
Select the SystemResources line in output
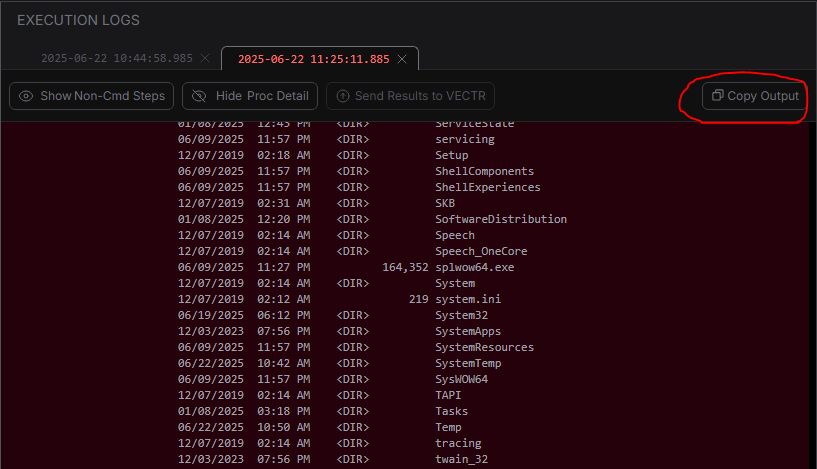484,347
